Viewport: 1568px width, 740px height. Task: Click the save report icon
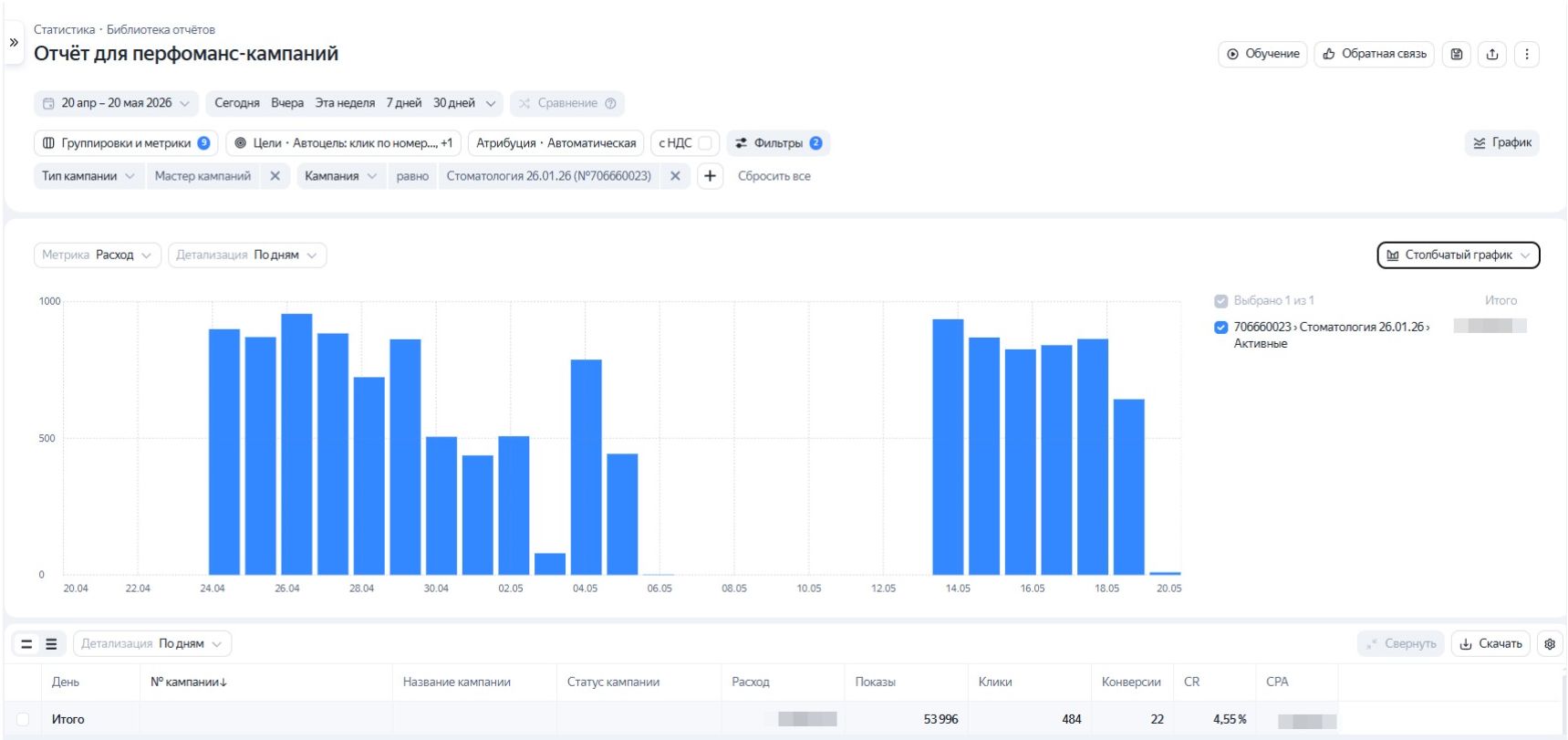click(1457, 54)
